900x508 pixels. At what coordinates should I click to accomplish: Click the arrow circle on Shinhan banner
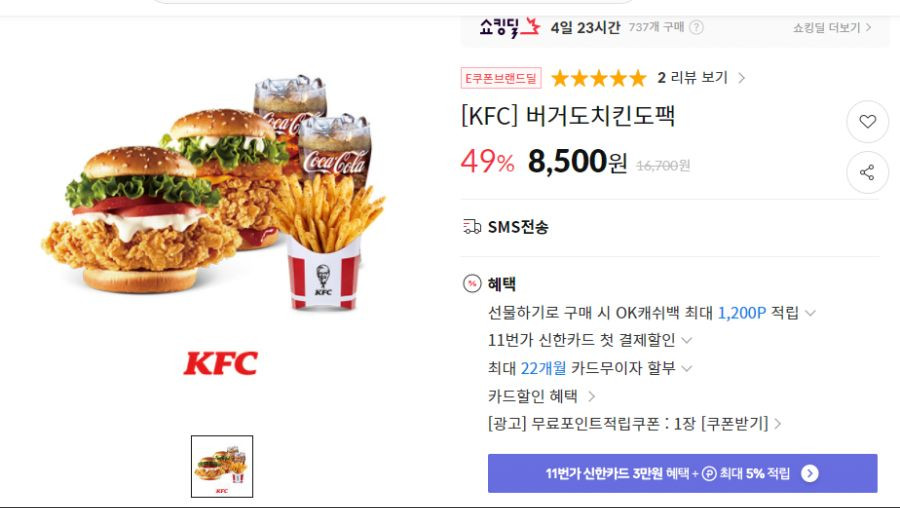click(809, 474)
